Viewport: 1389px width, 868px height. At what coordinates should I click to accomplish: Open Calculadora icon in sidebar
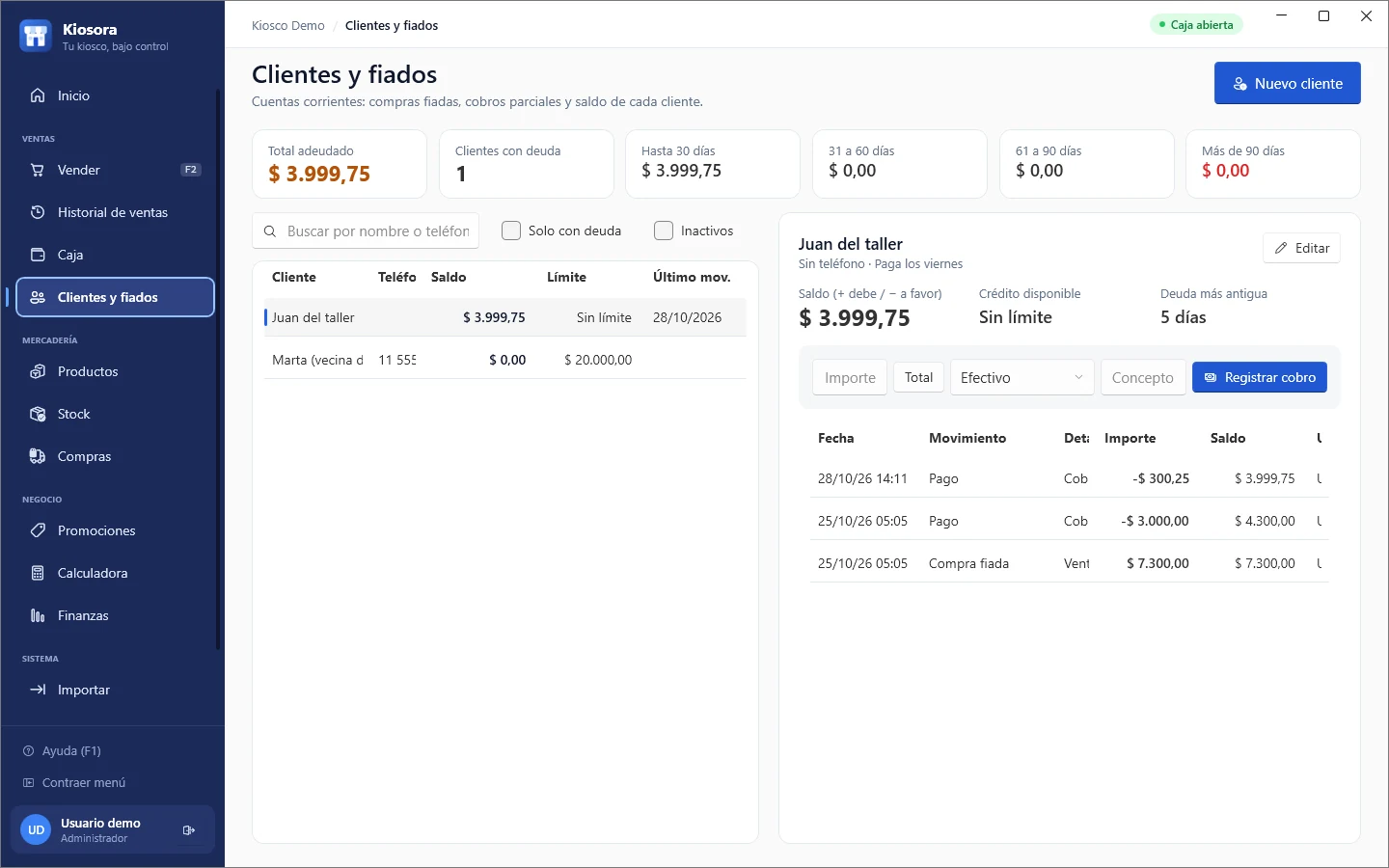pyautogui.click(x=38, y=573)
